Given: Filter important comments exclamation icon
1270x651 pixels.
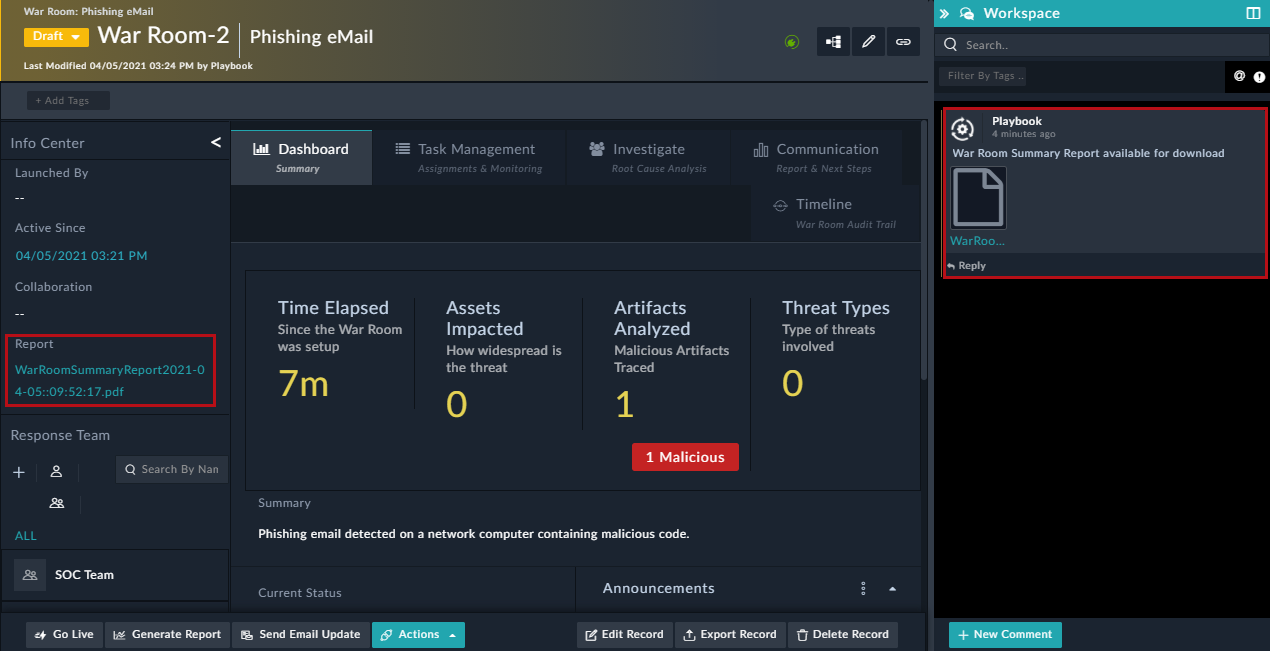Looking at the screenshot, I should point(1259,76).
